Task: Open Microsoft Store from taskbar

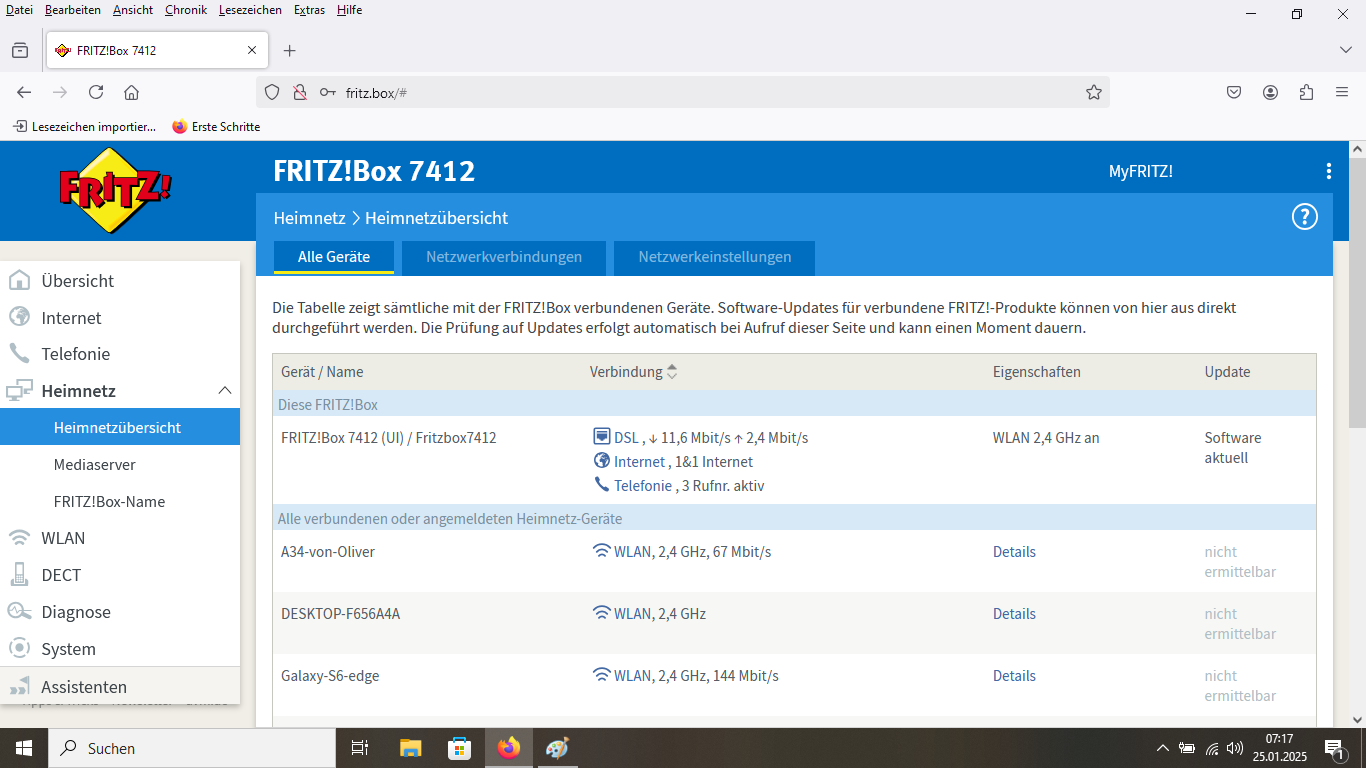Action: [459, 748]
